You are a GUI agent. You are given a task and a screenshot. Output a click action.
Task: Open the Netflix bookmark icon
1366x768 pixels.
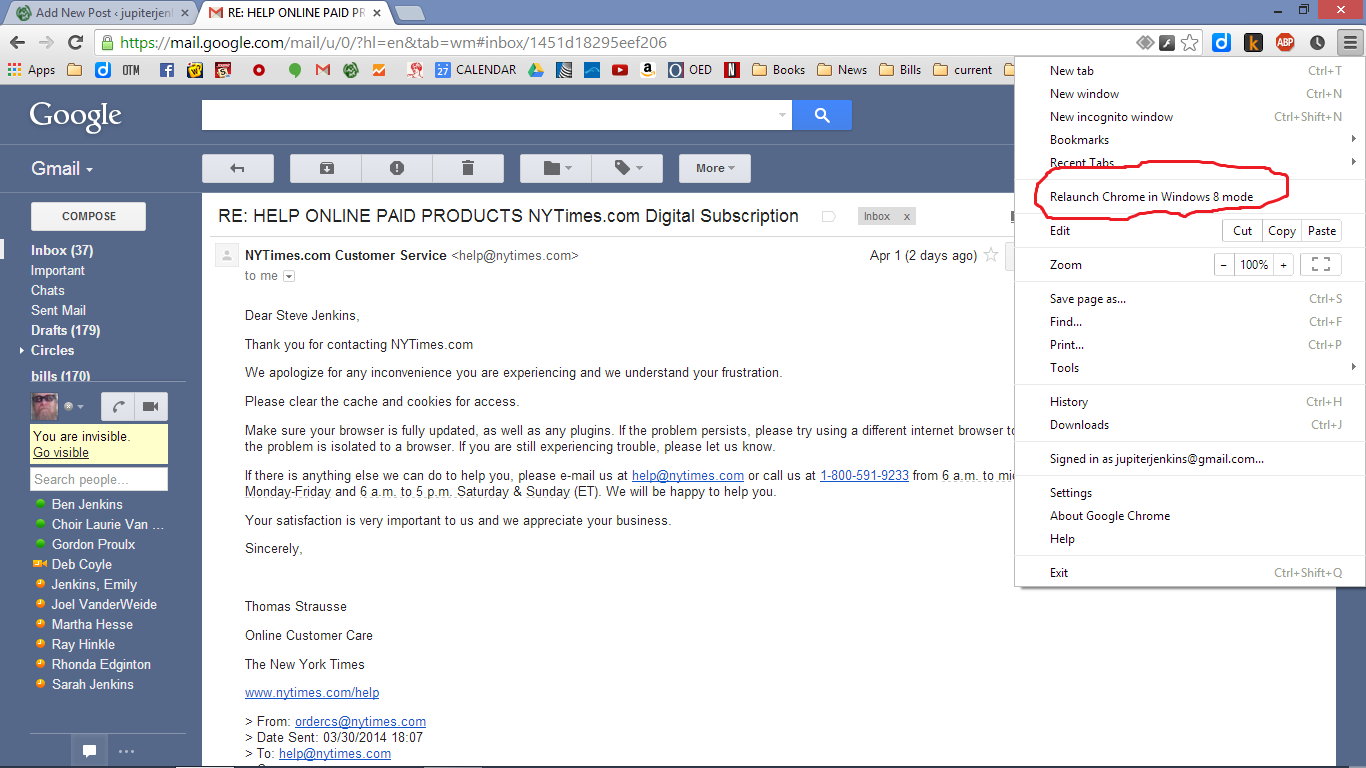tap(732, 70)
